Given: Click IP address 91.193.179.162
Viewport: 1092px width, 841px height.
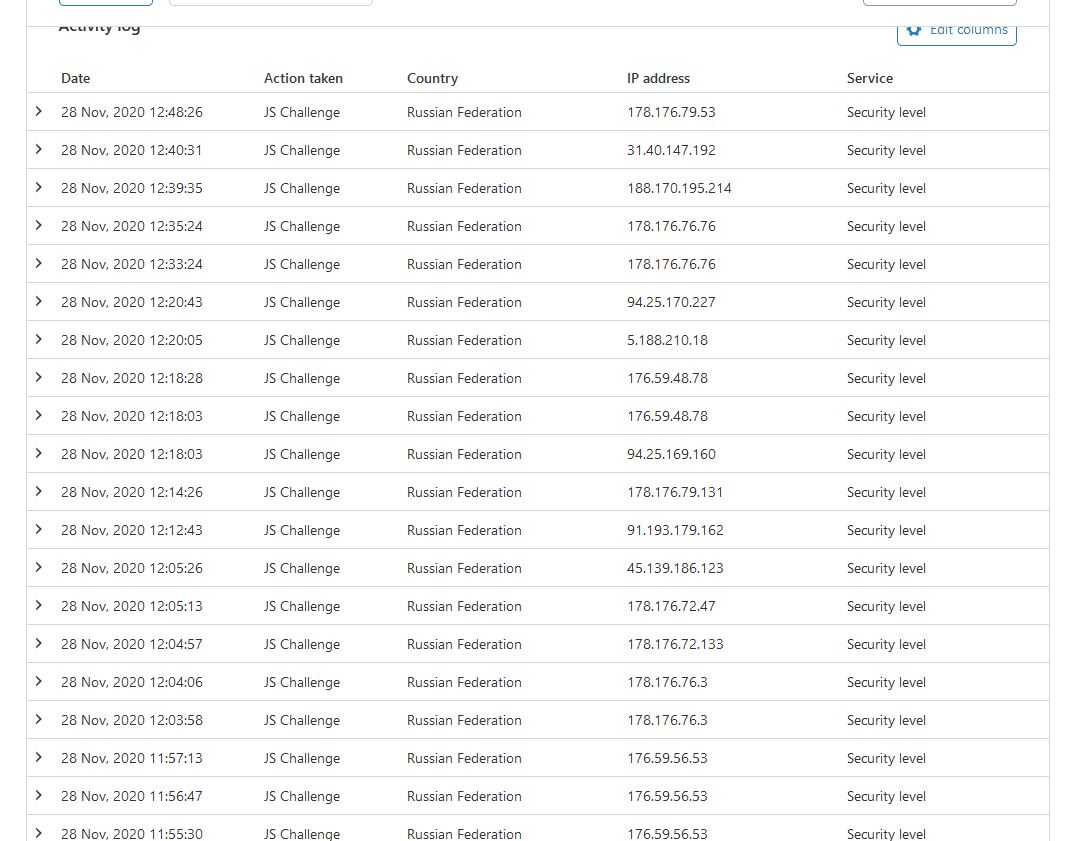Looking at the screenshot, I should pyautogui.click(x=675, y=530).
